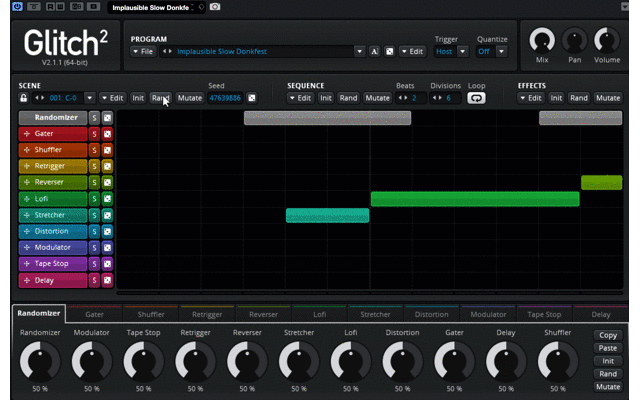Randomize the seed with the dice icon
The width and height of the screenshot is (640, 400).
coord(252,98)
